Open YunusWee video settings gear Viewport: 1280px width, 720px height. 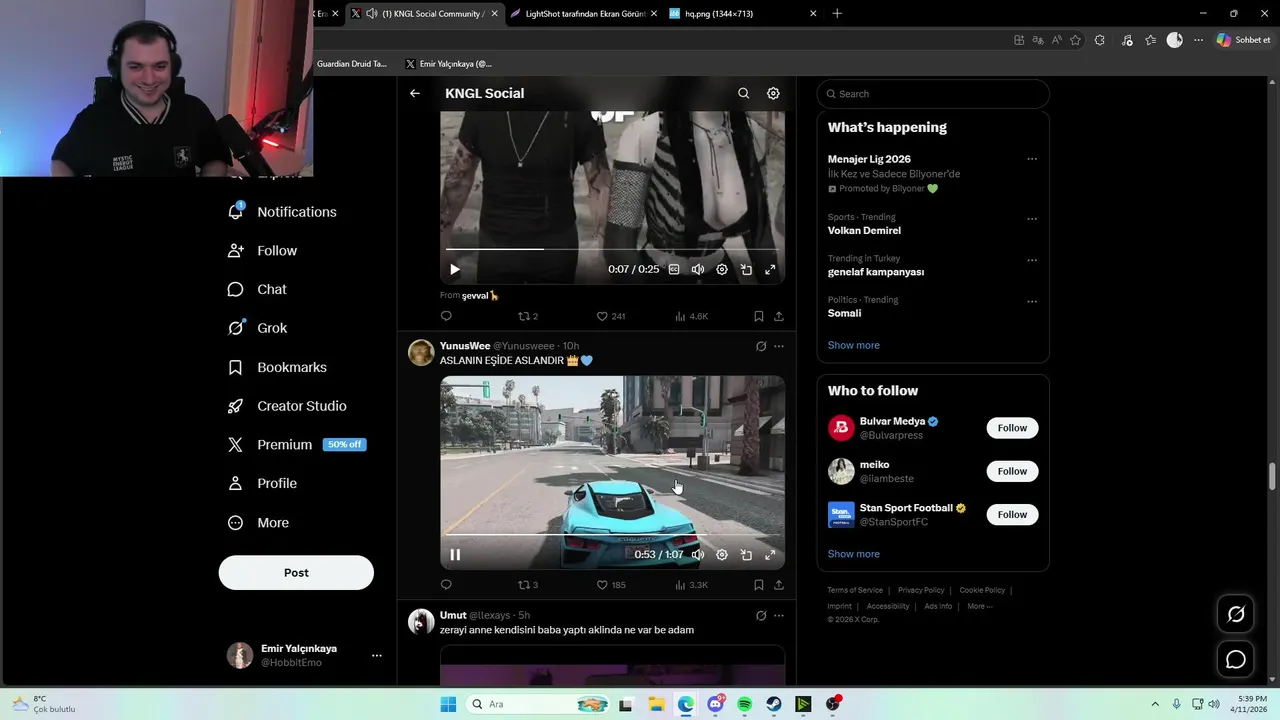[722, 555]
